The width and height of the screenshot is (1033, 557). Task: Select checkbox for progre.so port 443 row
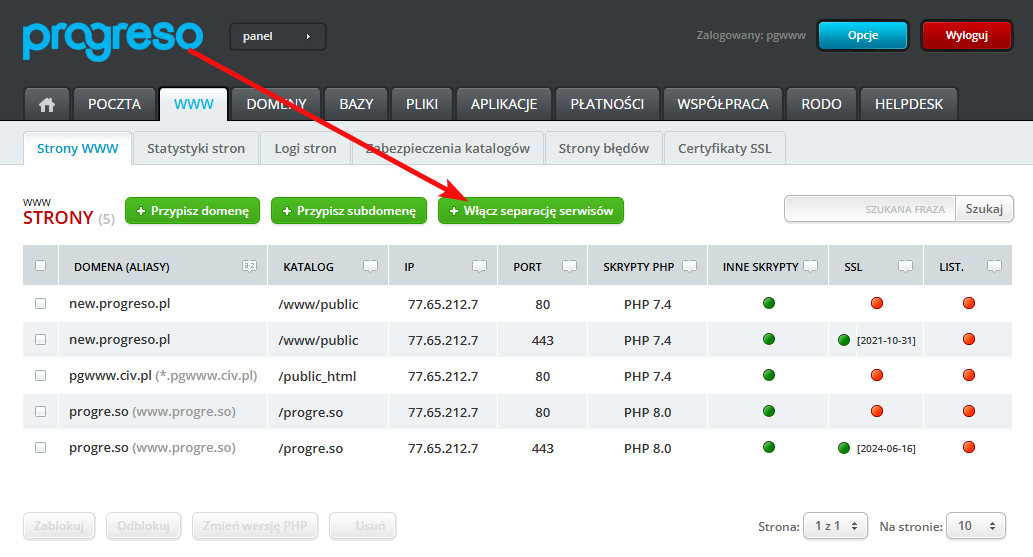point(41,448)
